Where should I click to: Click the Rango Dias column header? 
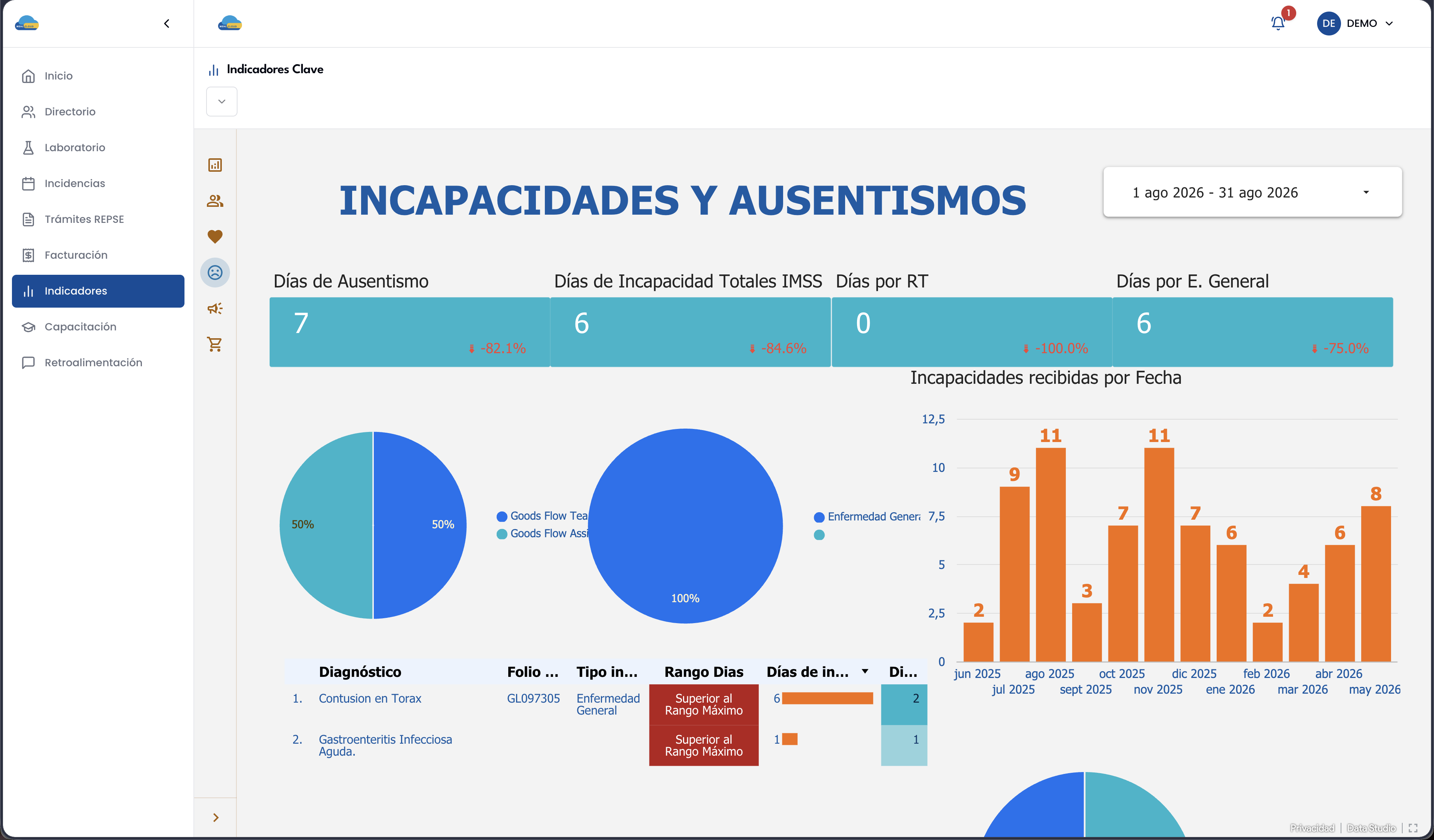pos(703,672)
